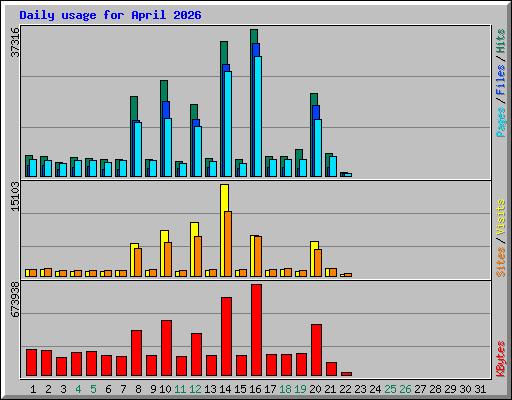Click day 31 on the x-axis
The width and height of the screenshot is (512, 400).
click(480, 389)
